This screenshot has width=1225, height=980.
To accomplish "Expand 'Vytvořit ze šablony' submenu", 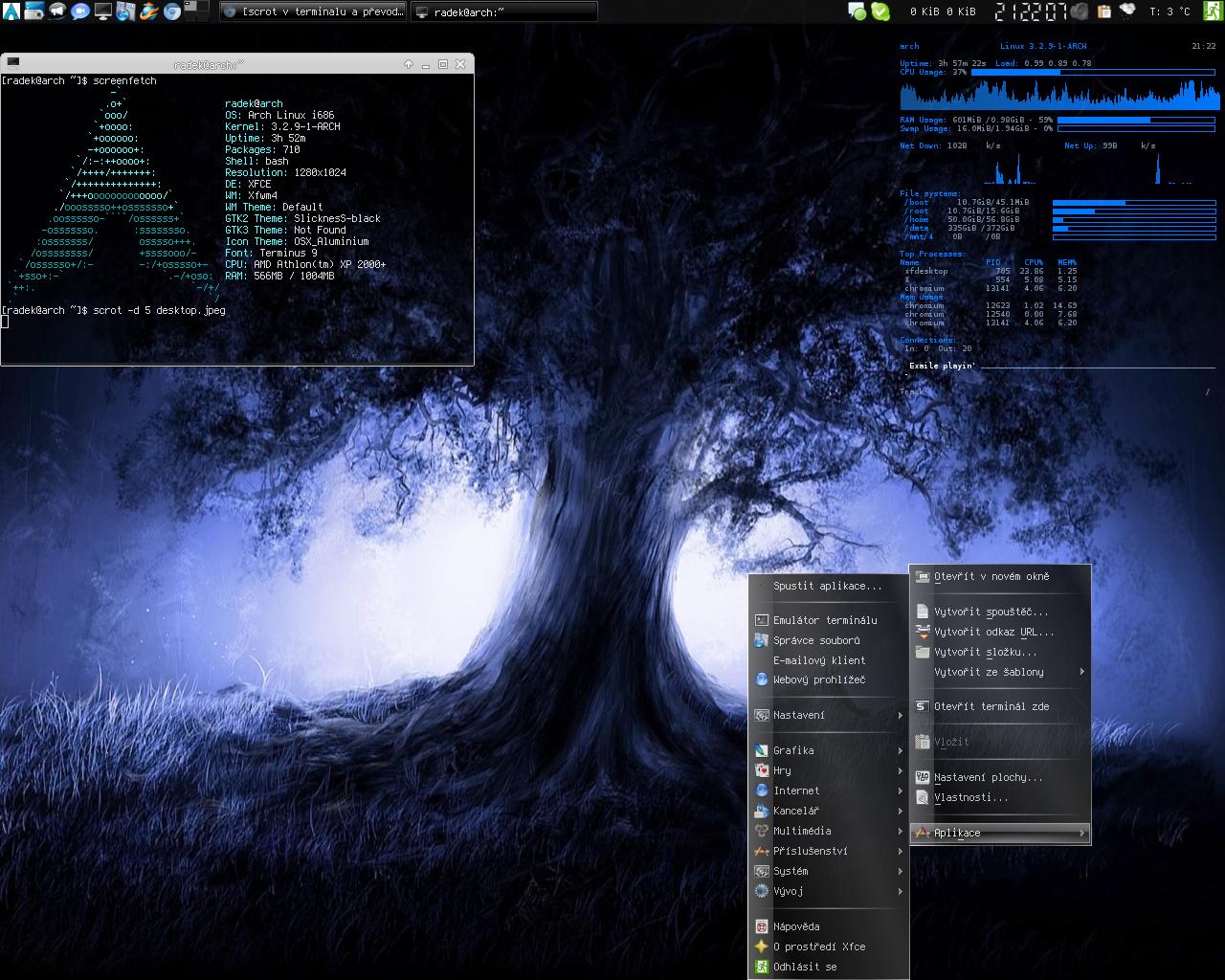I will [1000, 672].
